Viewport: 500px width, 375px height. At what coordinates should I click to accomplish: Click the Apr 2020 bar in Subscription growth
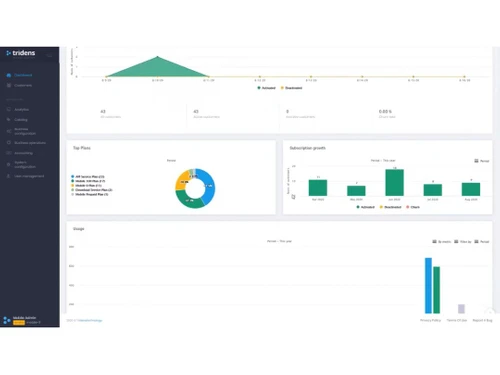(x=318, y=188)
